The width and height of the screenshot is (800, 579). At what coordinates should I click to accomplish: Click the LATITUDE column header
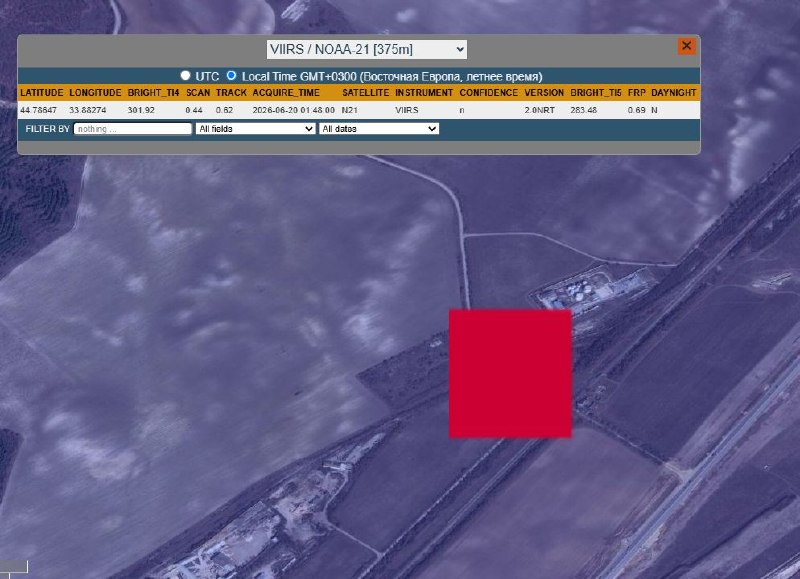pos(42,93)
